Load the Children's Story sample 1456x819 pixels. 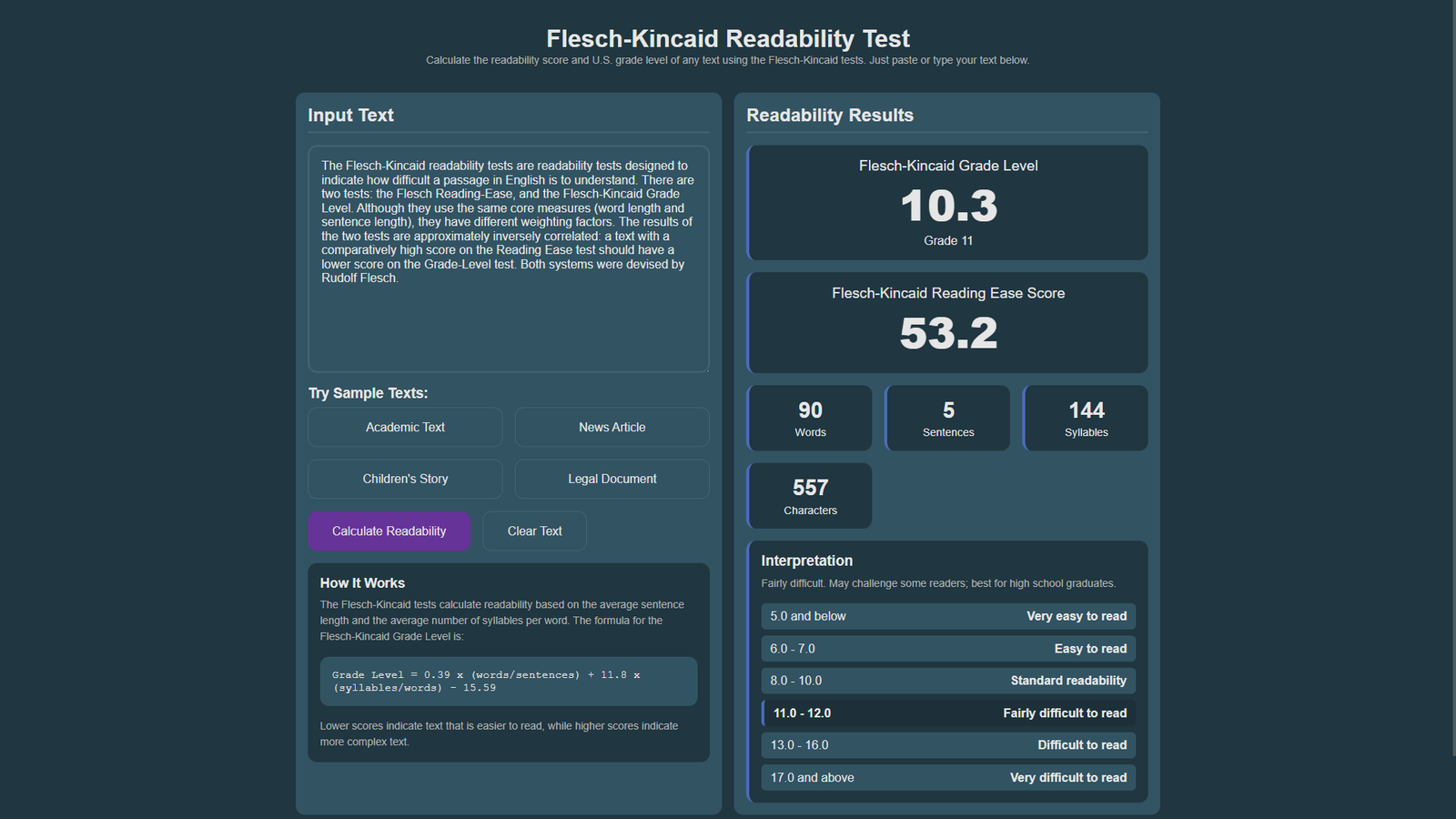pyautogui.click(x=405, y=479)
